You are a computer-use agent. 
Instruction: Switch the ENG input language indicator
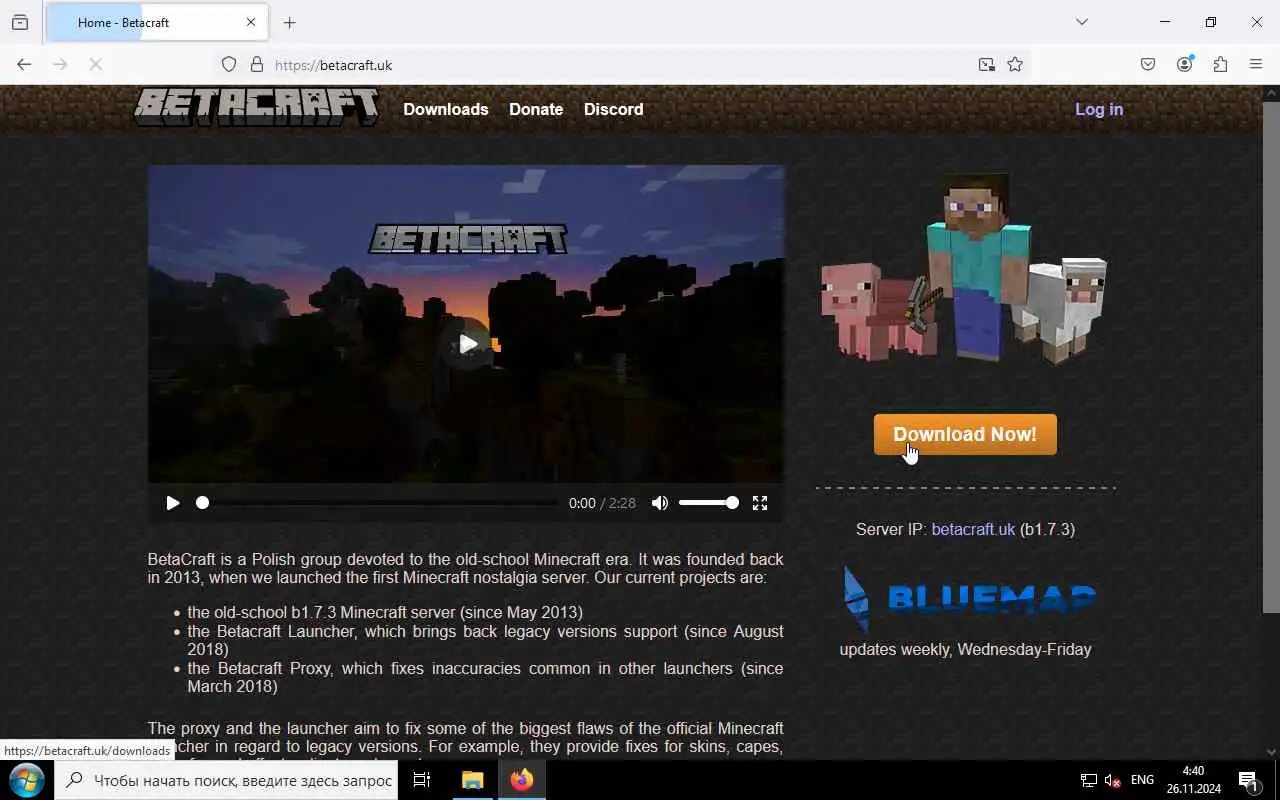click(x=1142, y=780)
